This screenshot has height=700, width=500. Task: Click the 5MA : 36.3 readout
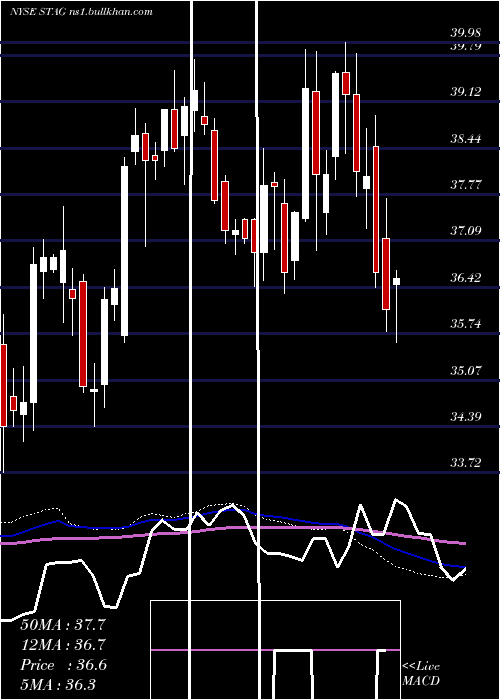point(58,685)
